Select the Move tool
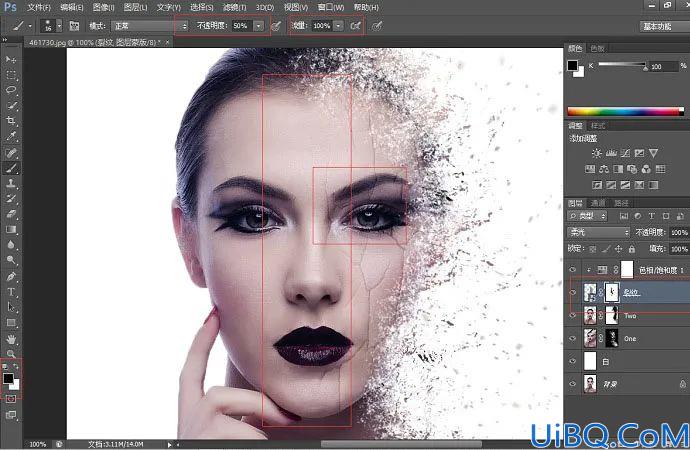This screenshot has width=690, height=450. 11,59
